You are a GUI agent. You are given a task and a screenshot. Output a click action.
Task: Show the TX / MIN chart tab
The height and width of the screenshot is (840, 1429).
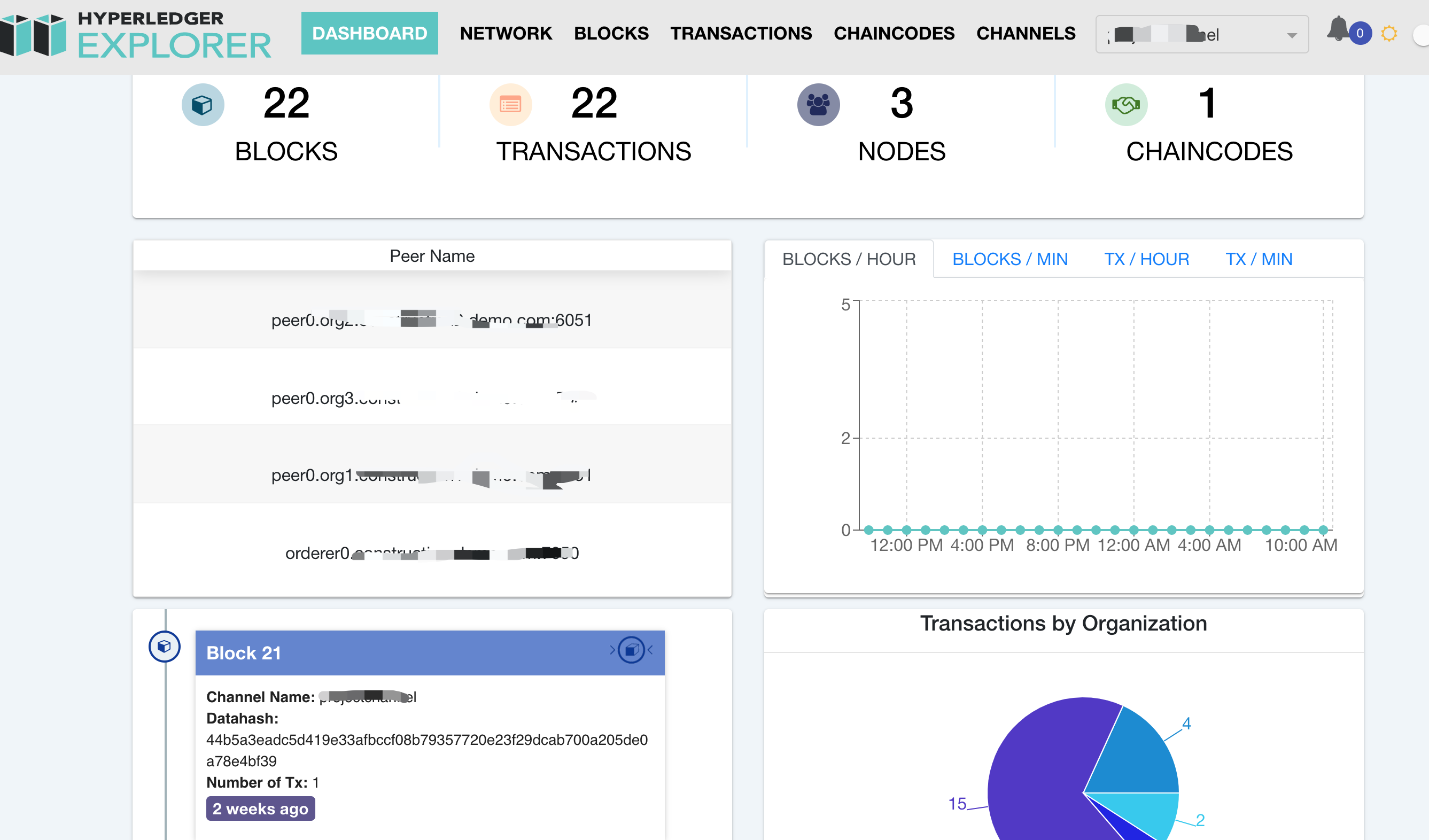(1259, 259)
